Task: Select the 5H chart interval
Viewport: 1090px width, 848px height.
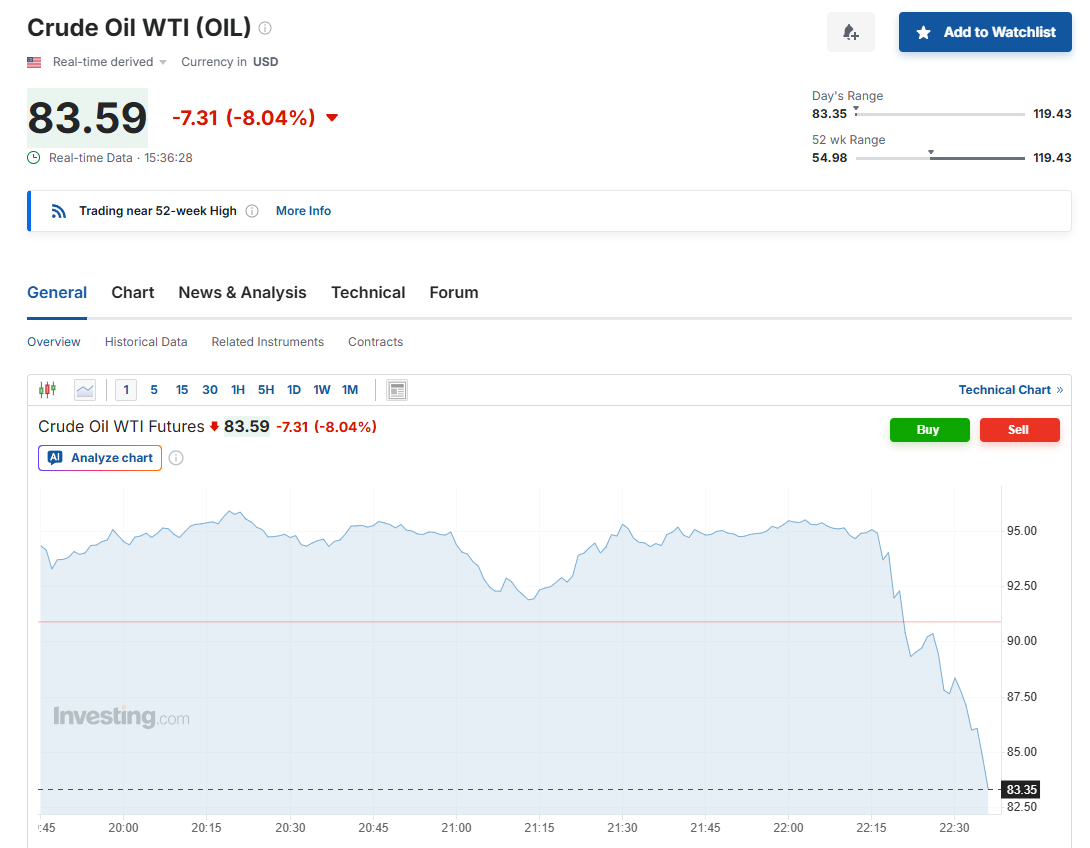Action: 266,390
